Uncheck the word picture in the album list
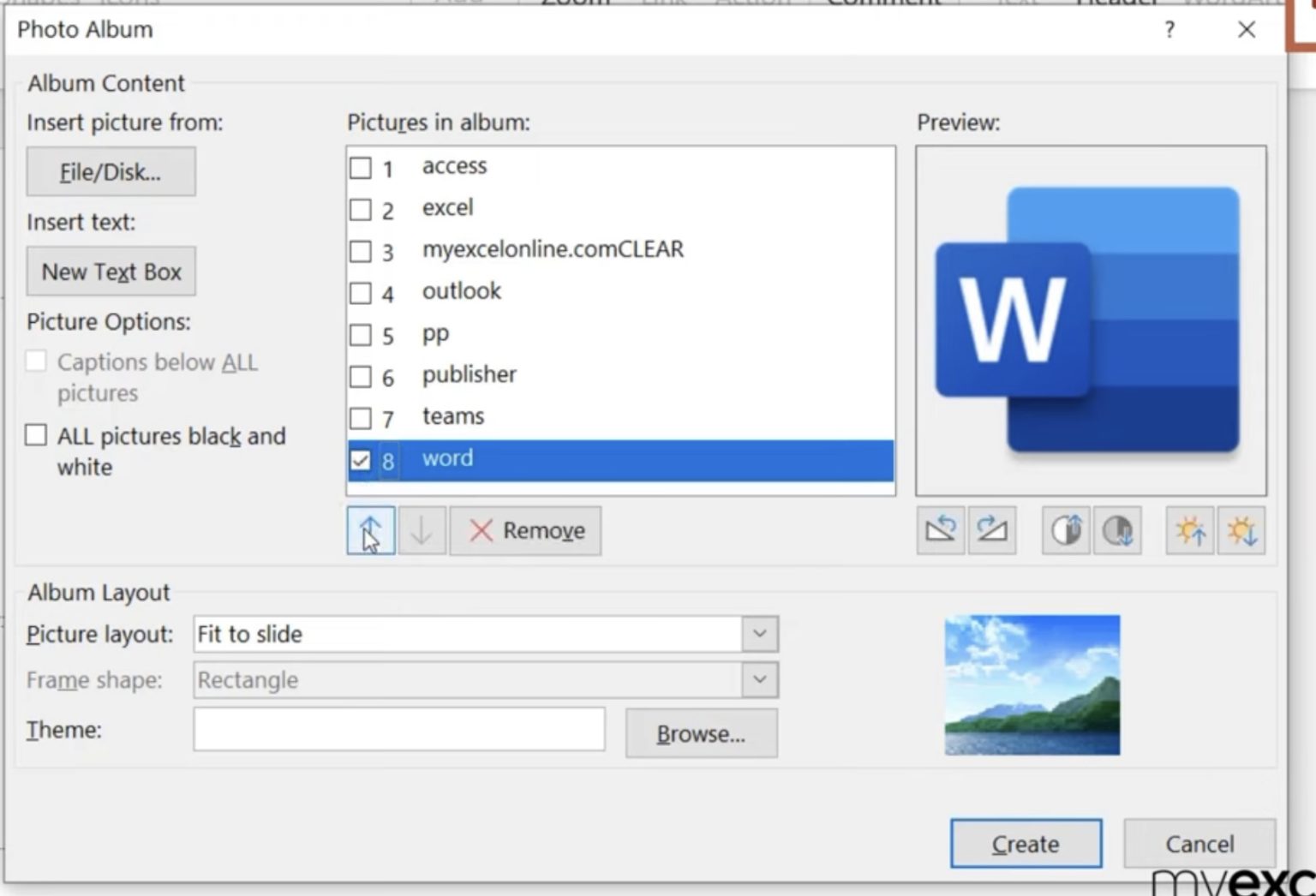Viewport: 1316px width, 896px height. pyautogui.click(x=360, y=460)
